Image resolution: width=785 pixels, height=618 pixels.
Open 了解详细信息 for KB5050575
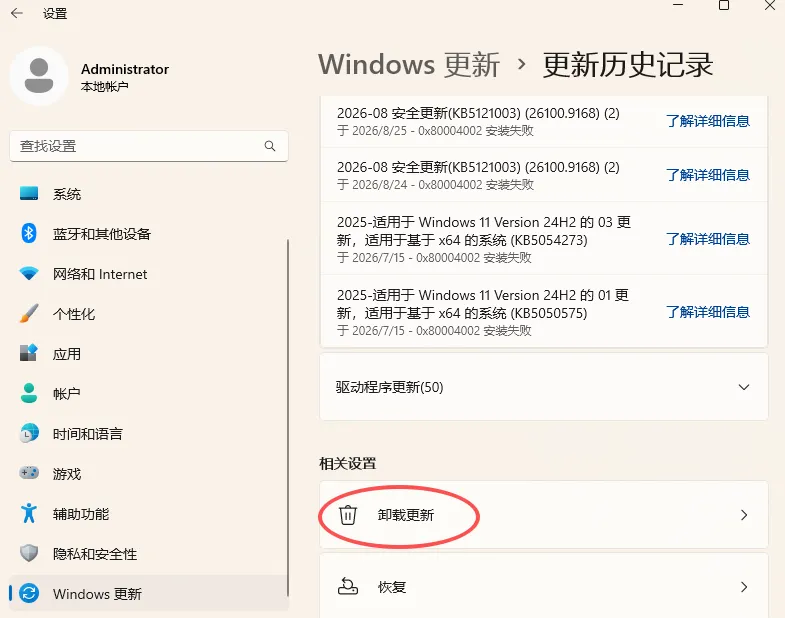click(x=707, y=312)
